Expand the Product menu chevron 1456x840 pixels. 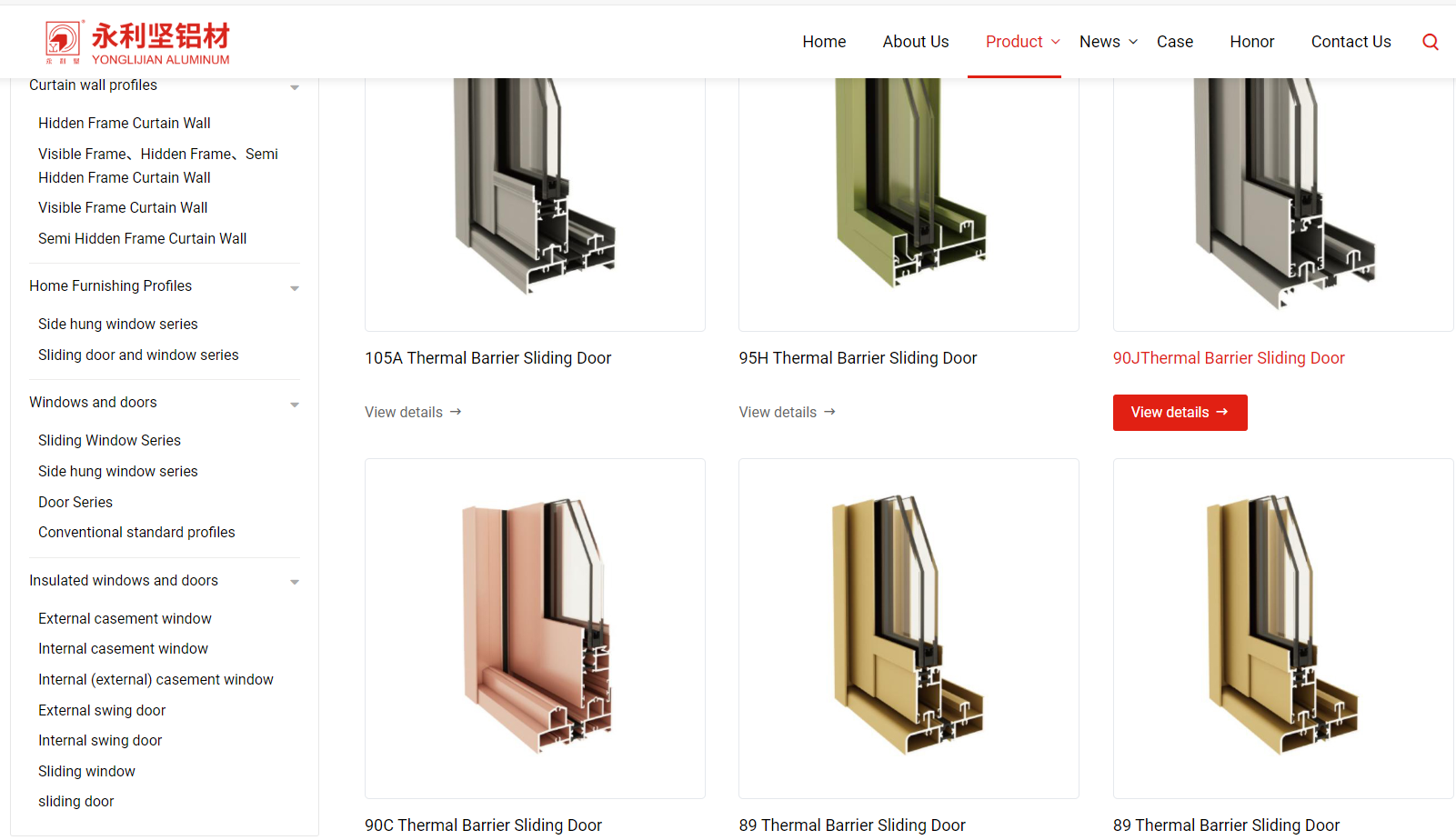pyautogui.click(x=1056, y=42)
